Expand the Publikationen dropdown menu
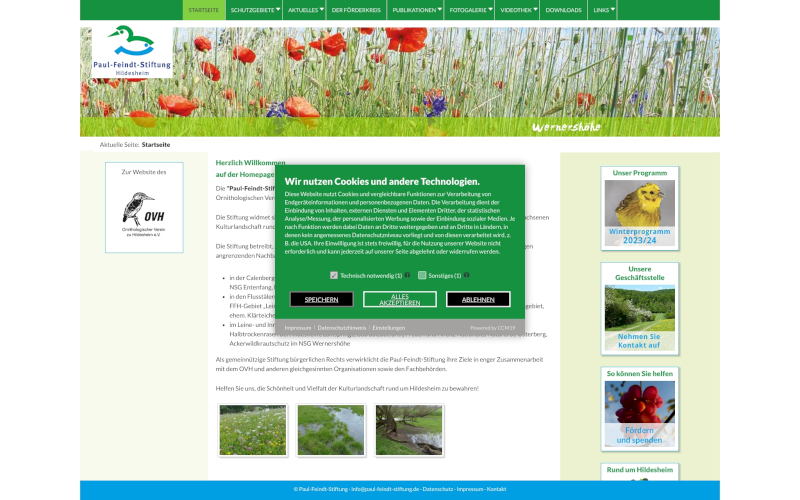Screen dimensions: 800x500 pyautogui.click(x=417, y=10)
